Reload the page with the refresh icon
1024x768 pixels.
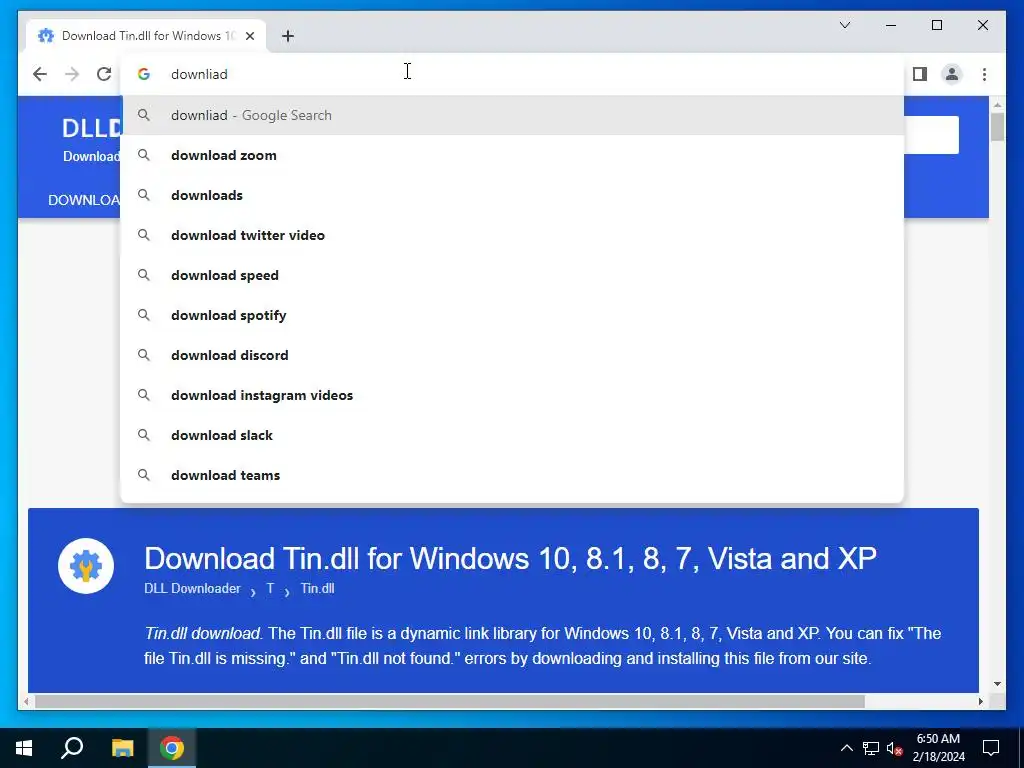click(104, 74)
